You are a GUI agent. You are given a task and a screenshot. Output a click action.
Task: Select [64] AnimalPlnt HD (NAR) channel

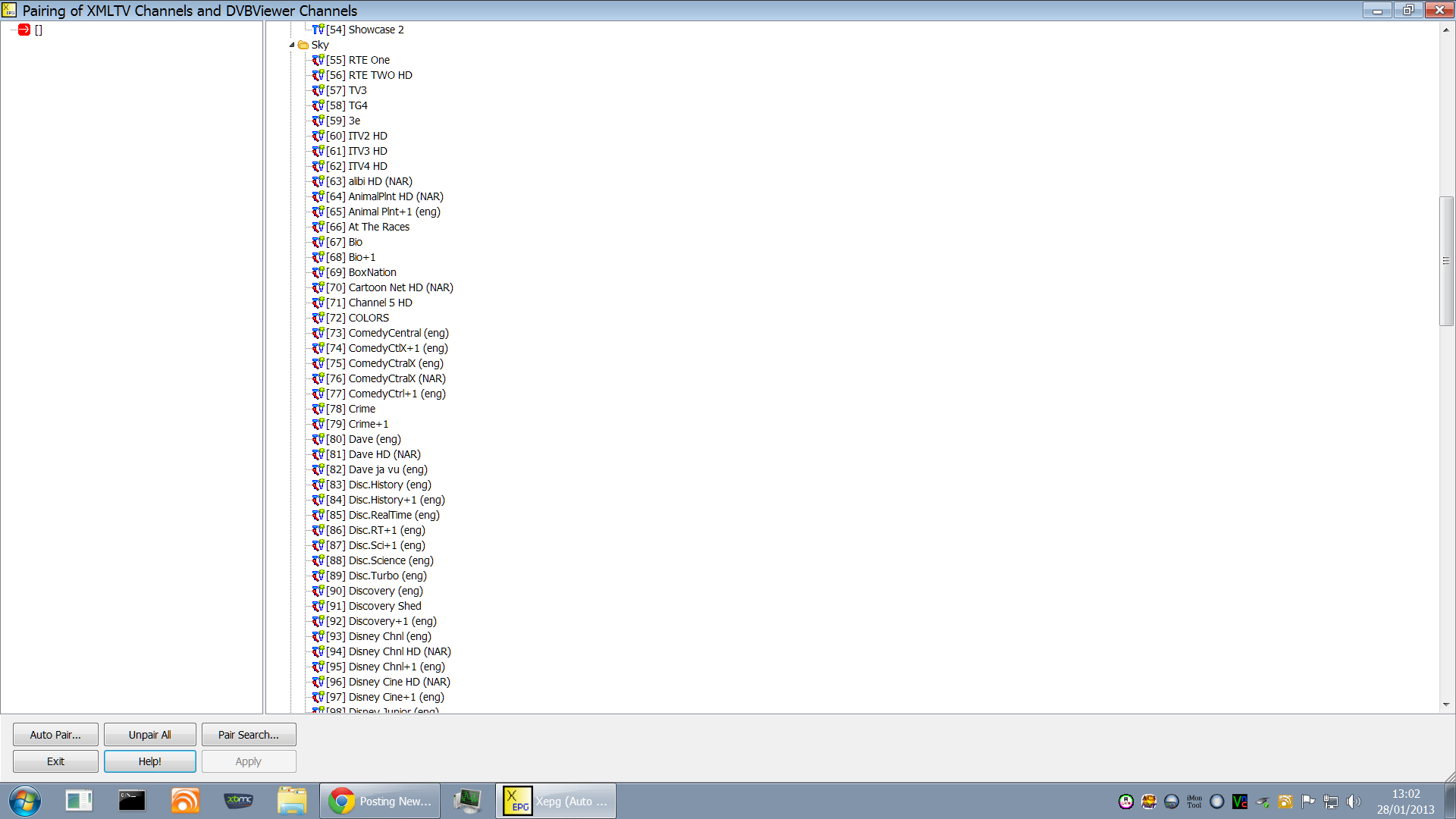(x=384, y=196)
